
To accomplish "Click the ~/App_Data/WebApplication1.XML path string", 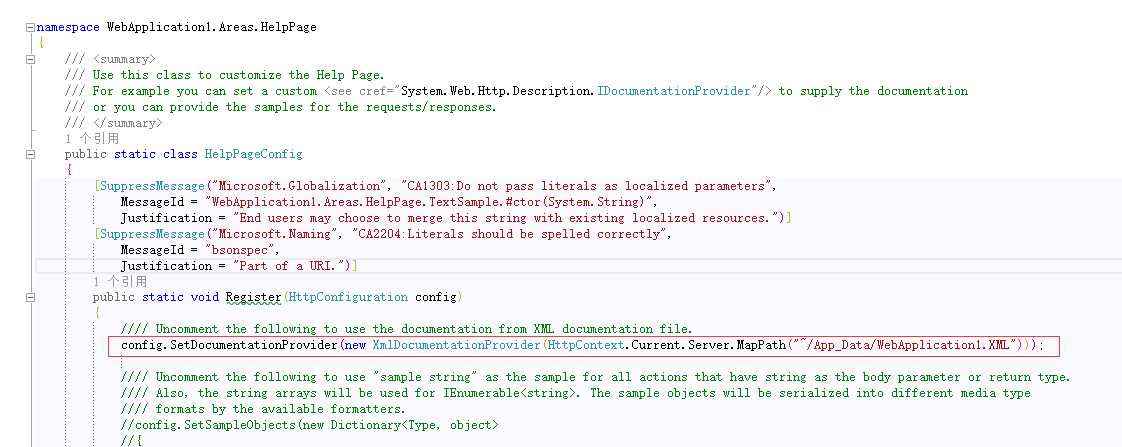I will coord(904,345).
